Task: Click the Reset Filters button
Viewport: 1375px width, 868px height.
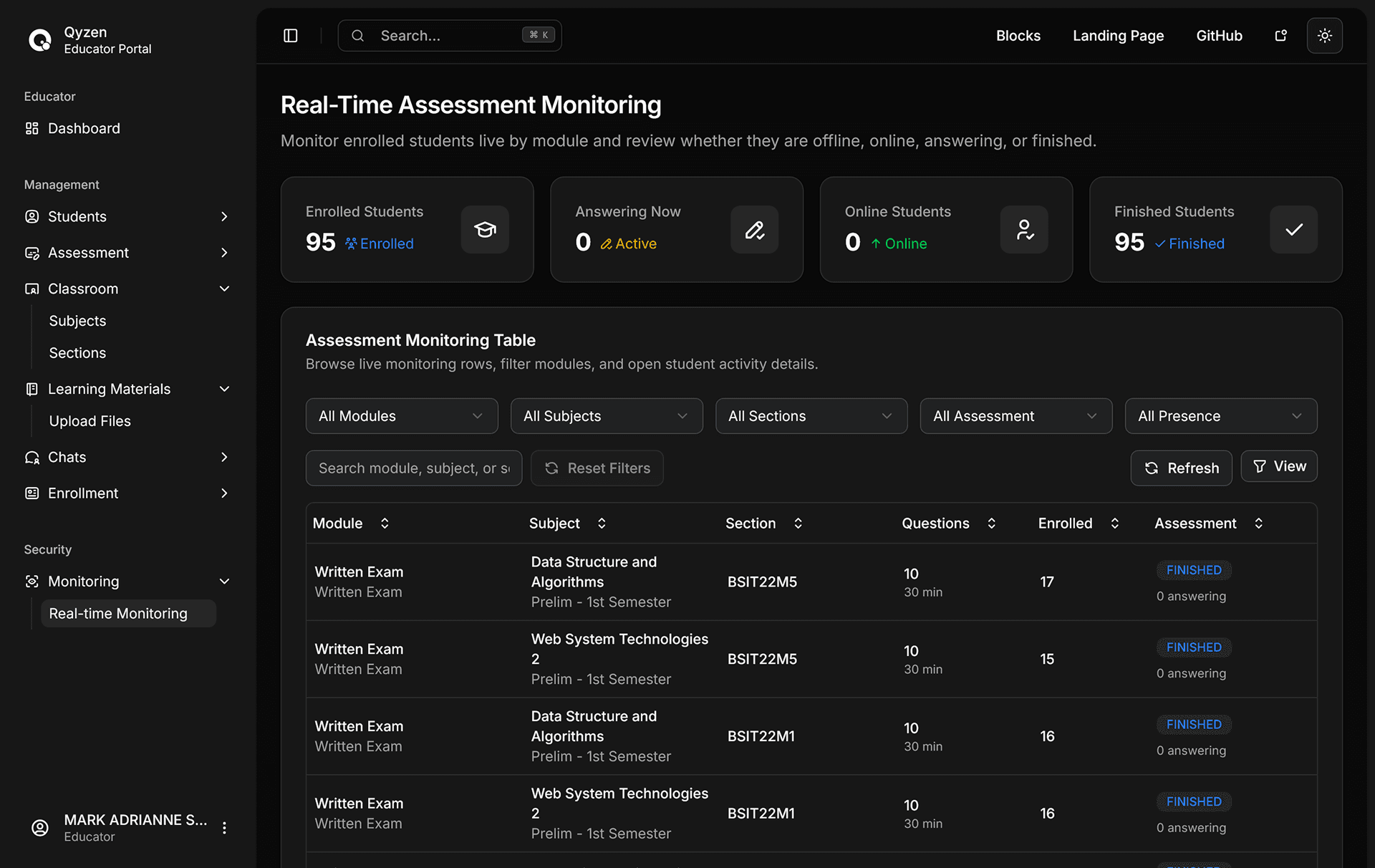Action: click(x=597, y=468)
